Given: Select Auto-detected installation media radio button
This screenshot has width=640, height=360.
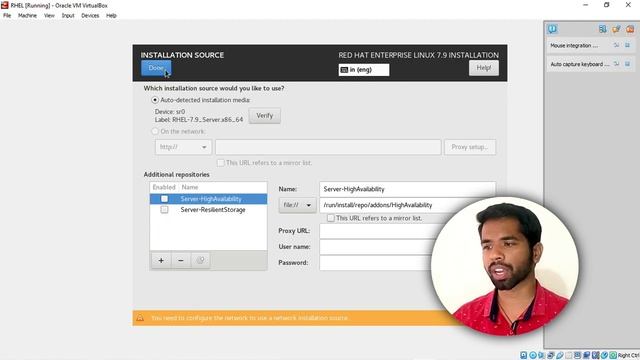Looking at the screenshot, I should [155, 100].
